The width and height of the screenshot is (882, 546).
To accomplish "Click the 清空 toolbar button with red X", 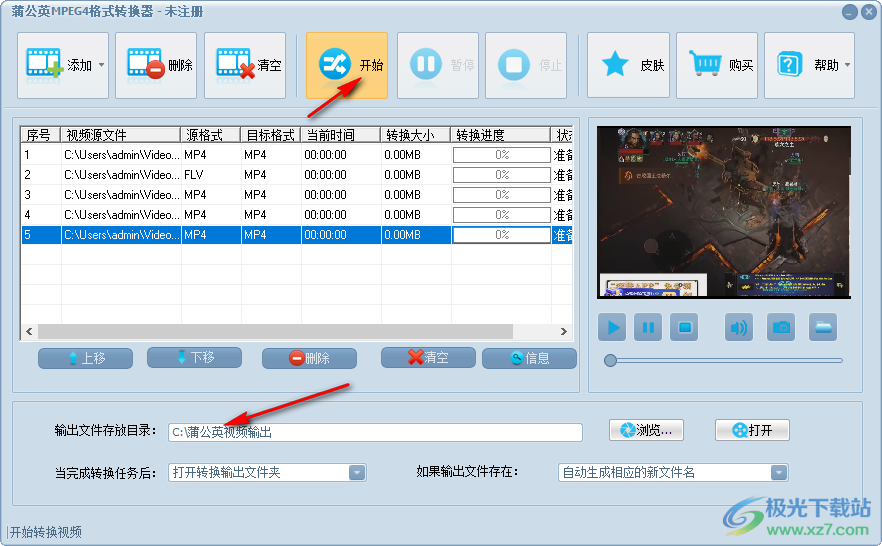I will click(x=245, y=65).
